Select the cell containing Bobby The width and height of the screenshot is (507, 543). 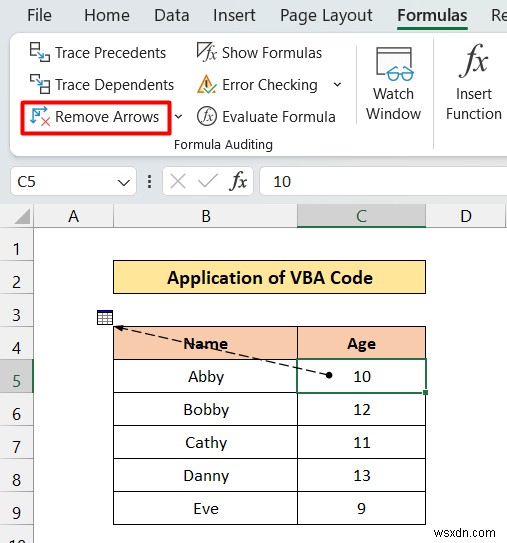click(x=205, y=409)
